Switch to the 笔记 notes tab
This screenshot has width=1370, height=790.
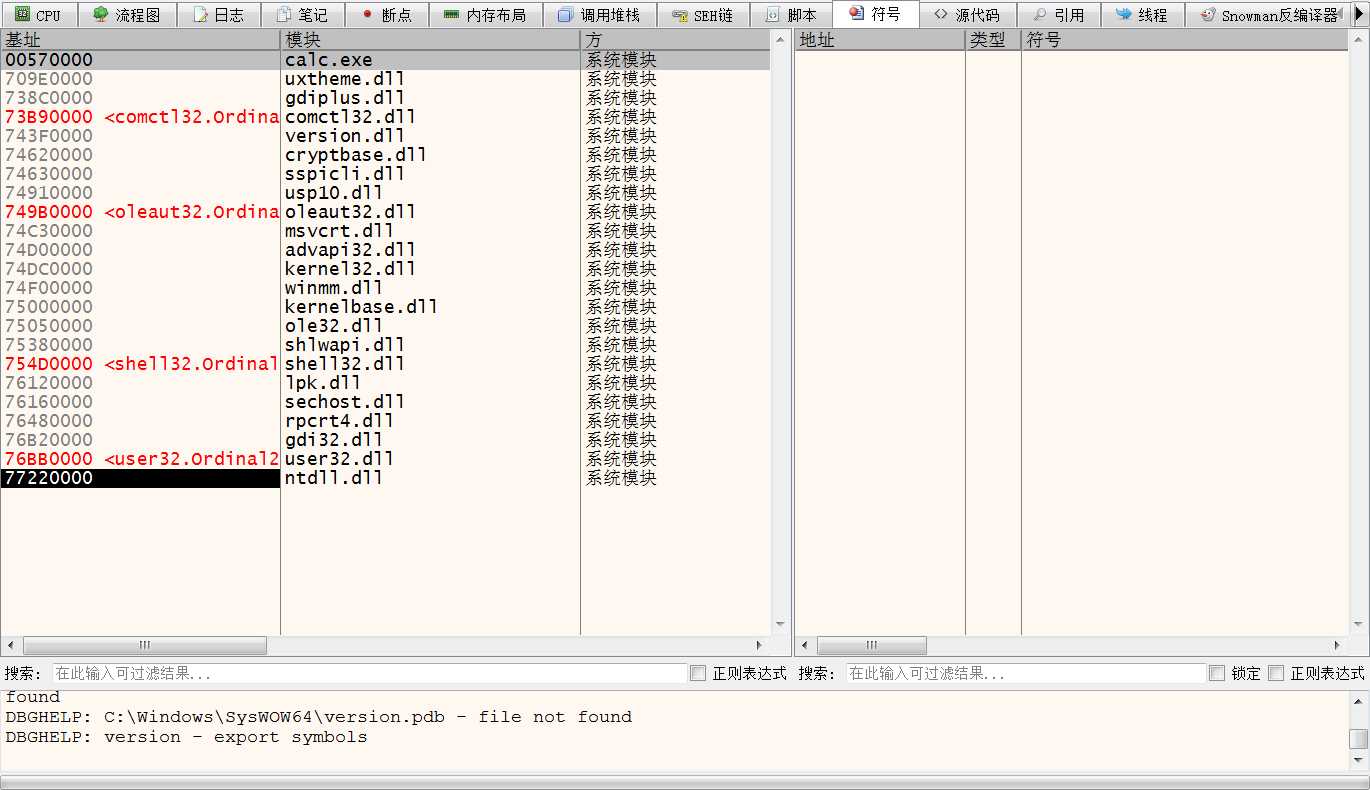(302, 14)
